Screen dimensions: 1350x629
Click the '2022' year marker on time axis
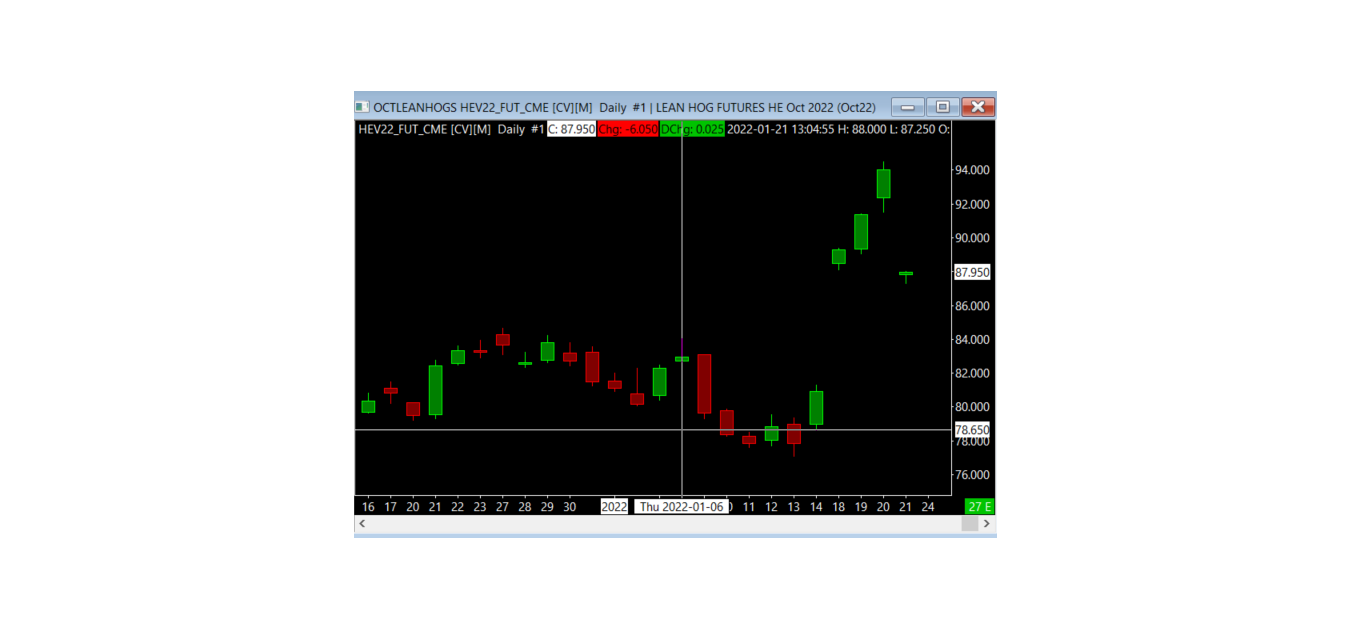pos(614,506)
